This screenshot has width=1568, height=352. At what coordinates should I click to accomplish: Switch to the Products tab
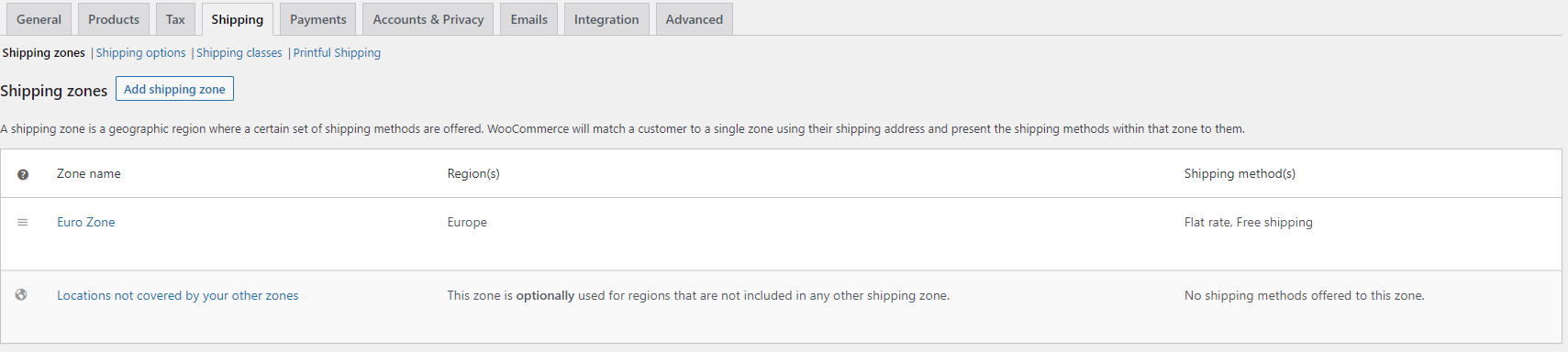point(114,19)
